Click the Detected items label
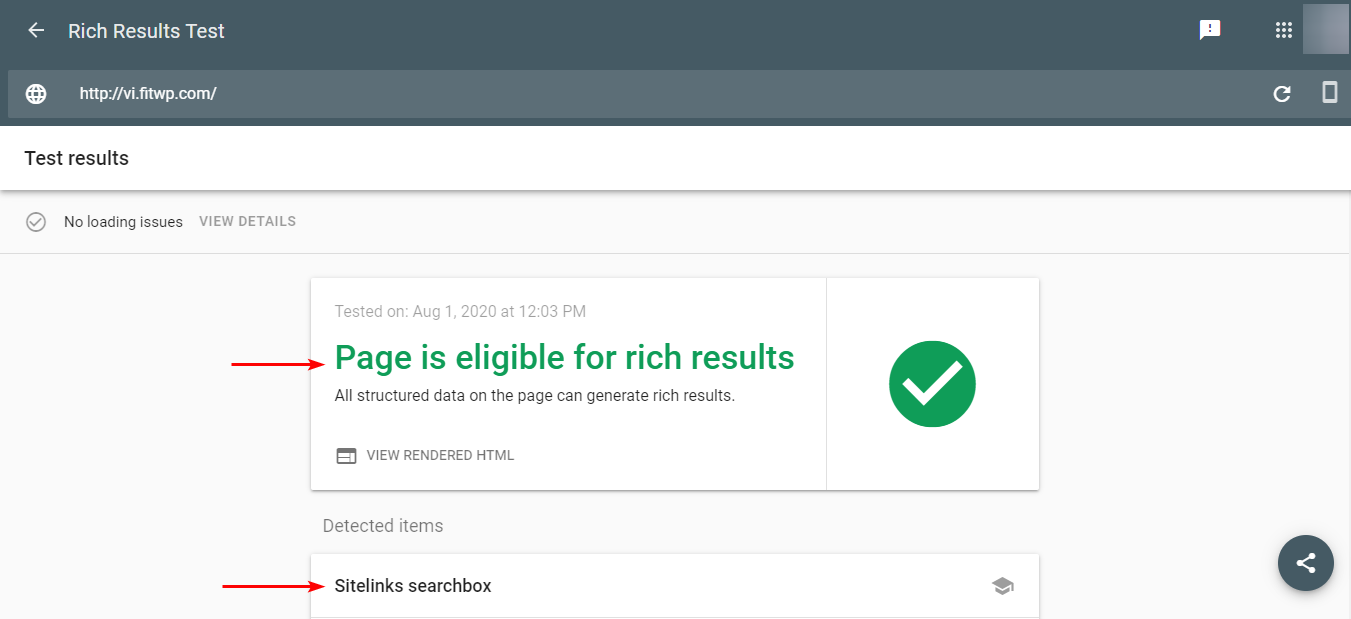This screenshot has height=619, width=1351. click(x=383, y=525)
